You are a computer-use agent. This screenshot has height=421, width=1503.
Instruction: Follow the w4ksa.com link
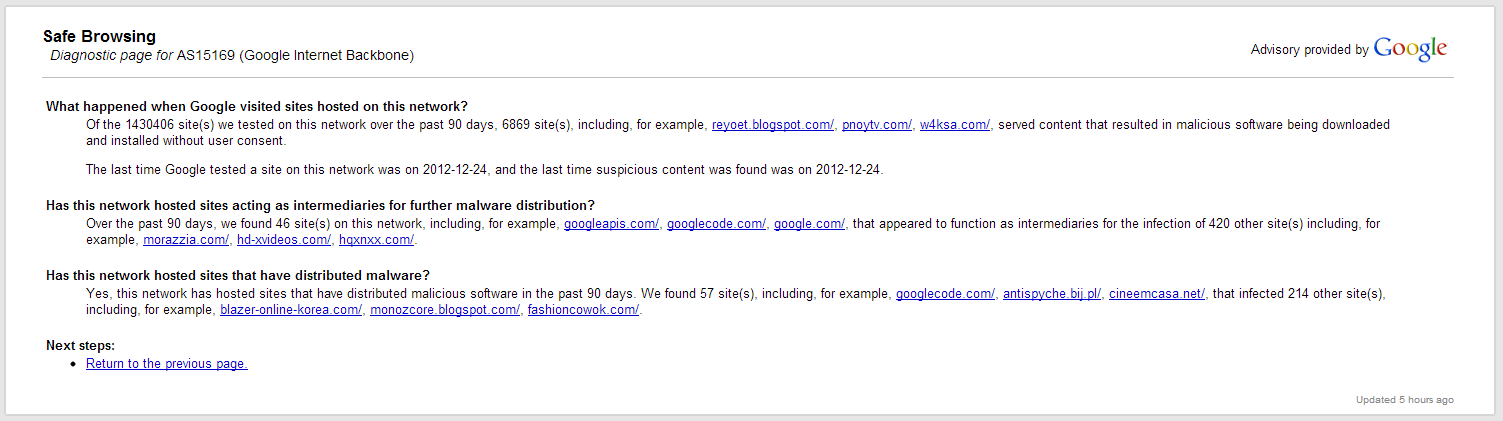click(x=955, y=125)
